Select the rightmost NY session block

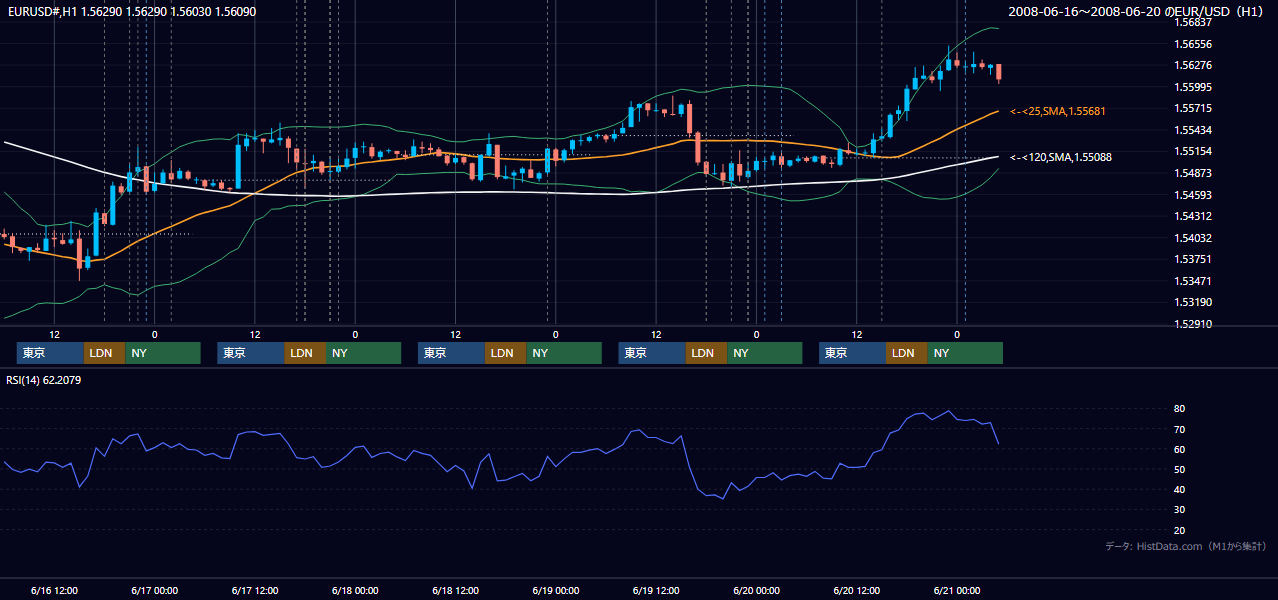click(964, 353)
